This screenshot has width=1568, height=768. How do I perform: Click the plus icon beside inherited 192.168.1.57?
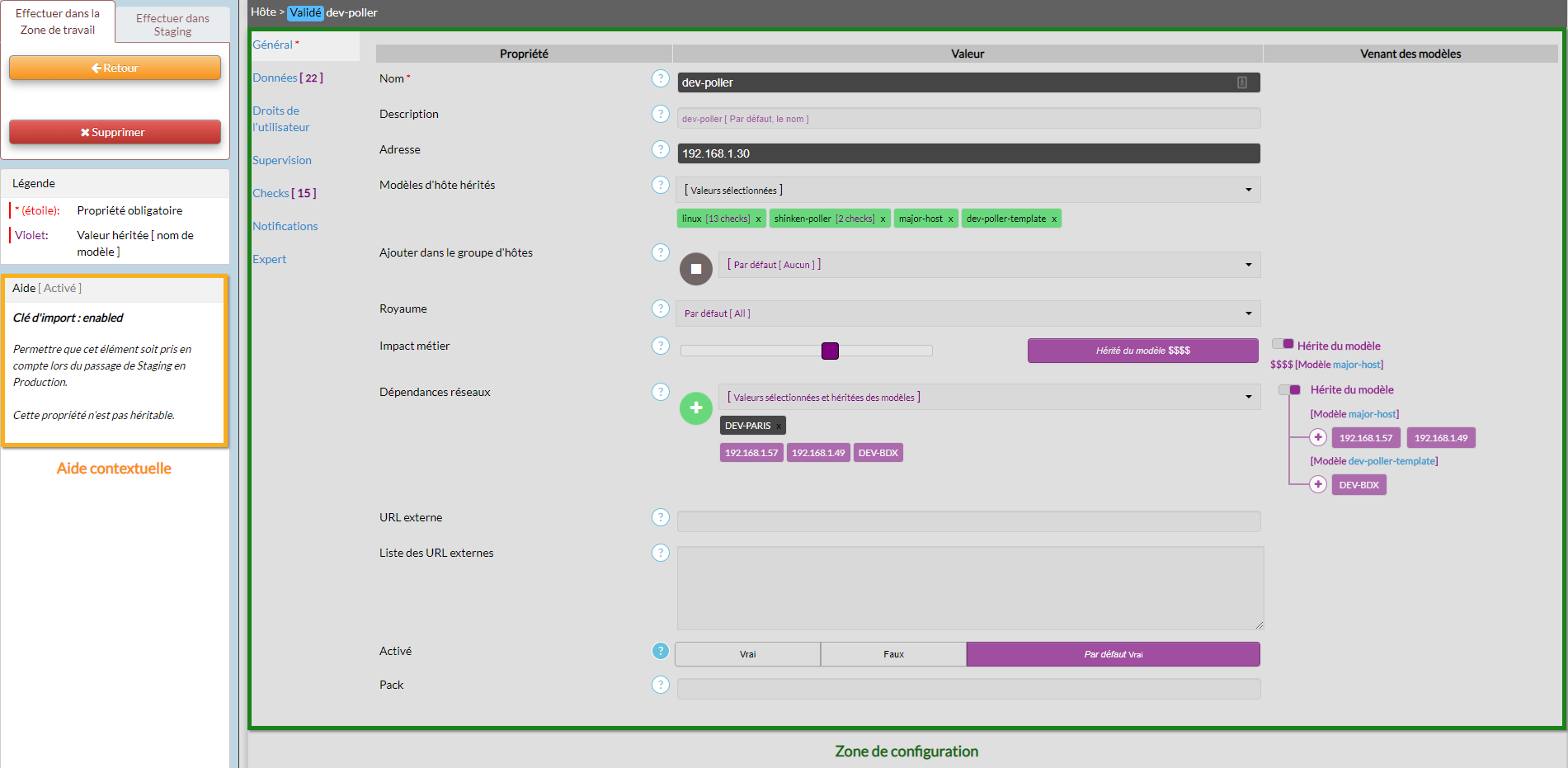(1317, 438)
